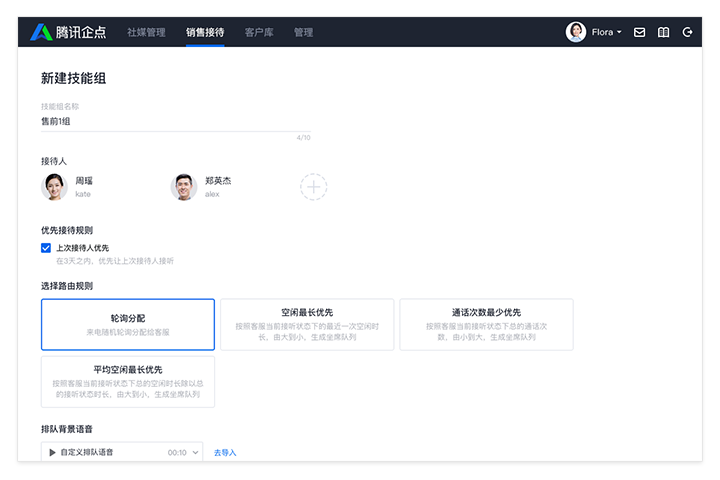The image size is (720, 480).
Task: Click the logout icon
Action: pyautogui.click(x=687, y=32)
